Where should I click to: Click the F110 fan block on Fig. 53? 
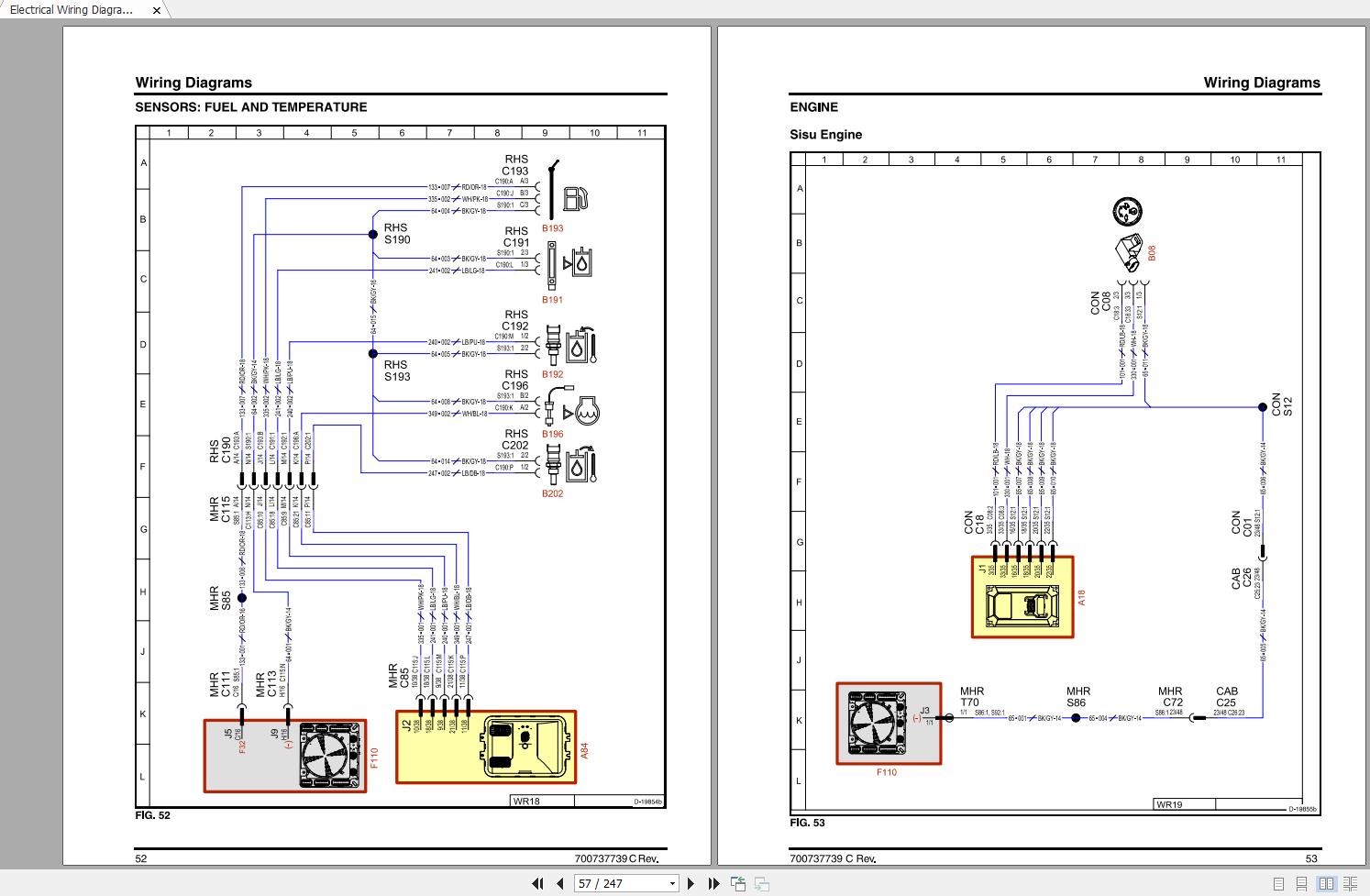click(x=889, y=723)
